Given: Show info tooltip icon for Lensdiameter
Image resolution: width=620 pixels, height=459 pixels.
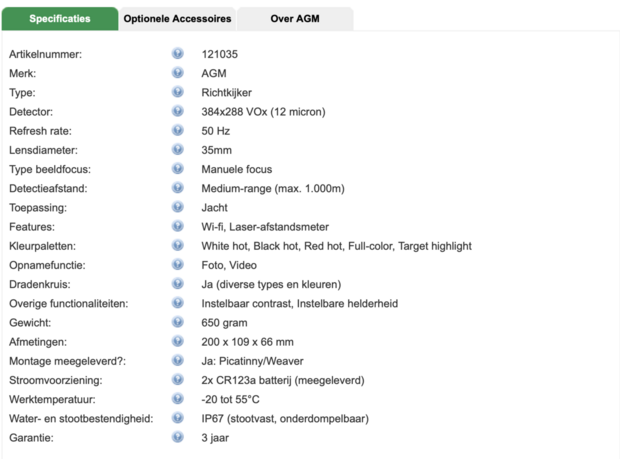Looking at the screenshot, I should pyautogui.click(x=177, y=150).
